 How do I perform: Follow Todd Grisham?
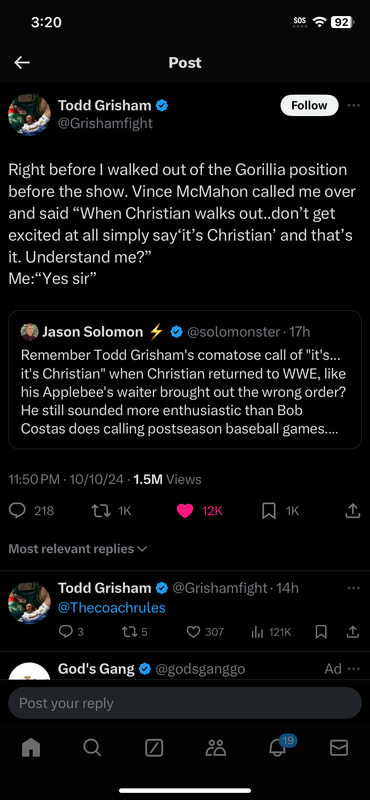[x=309, y=105]
